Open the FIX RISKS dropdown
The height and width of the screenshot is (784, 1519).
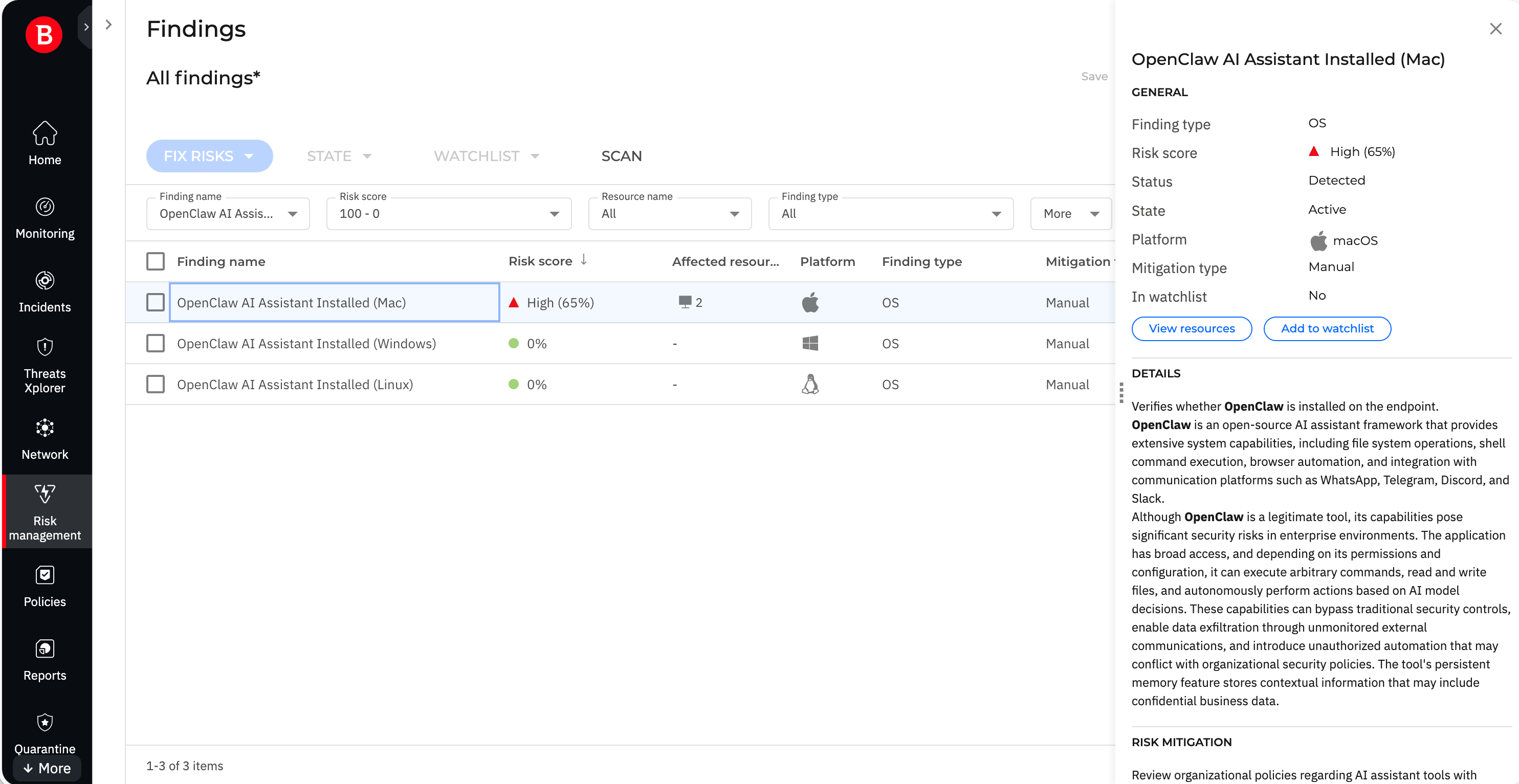pyautogui.click(x=209, y=155)
